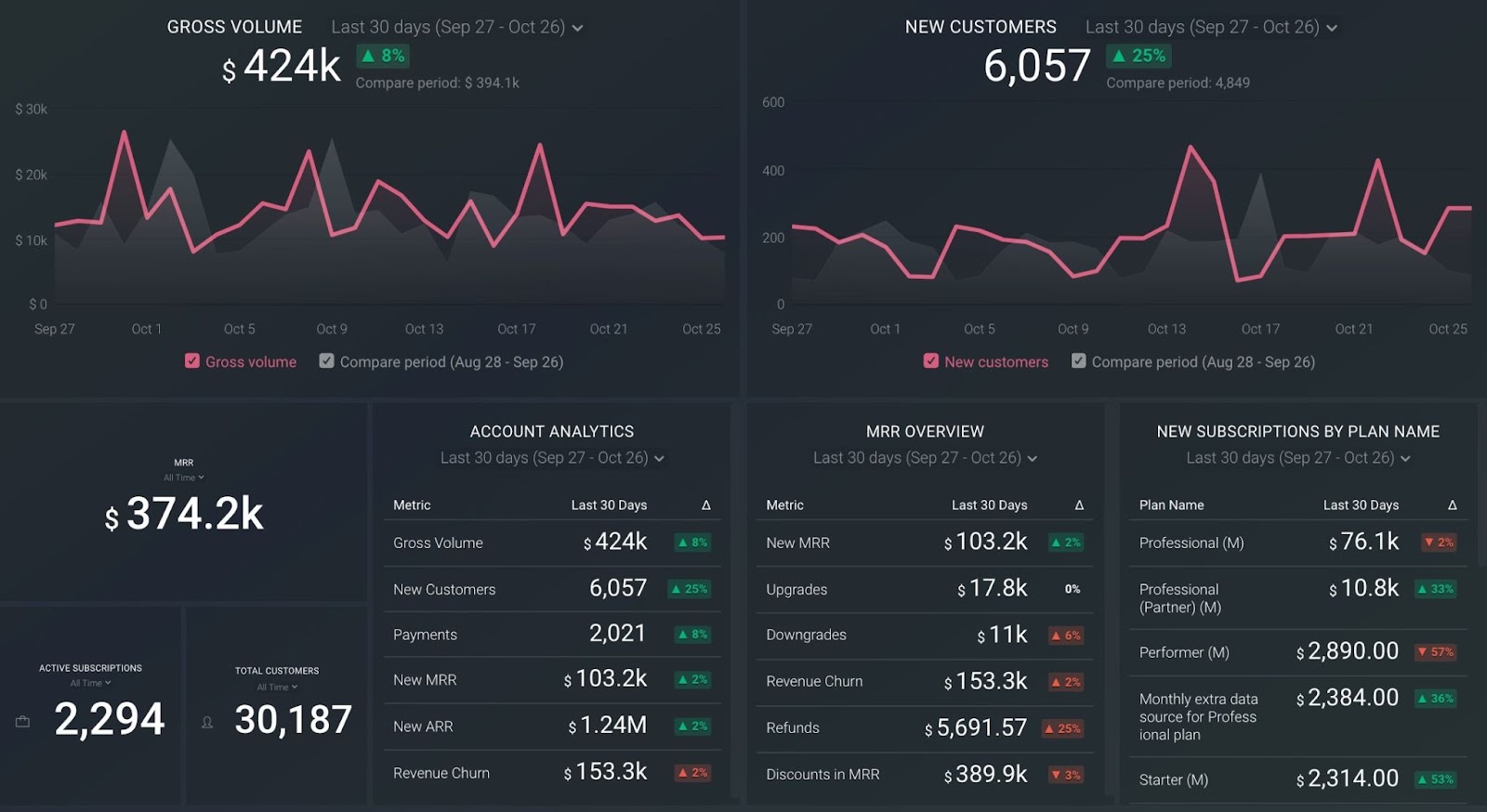Select Monthly extra data source plan row

[1298, 716]
